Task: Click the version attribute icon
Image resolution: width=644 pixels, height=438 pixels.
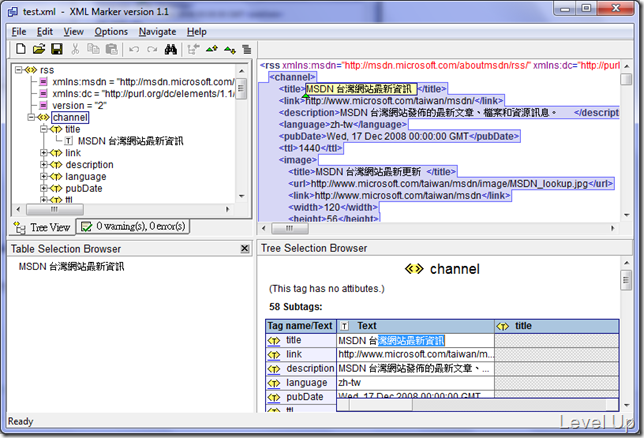Action: [44, 106]
